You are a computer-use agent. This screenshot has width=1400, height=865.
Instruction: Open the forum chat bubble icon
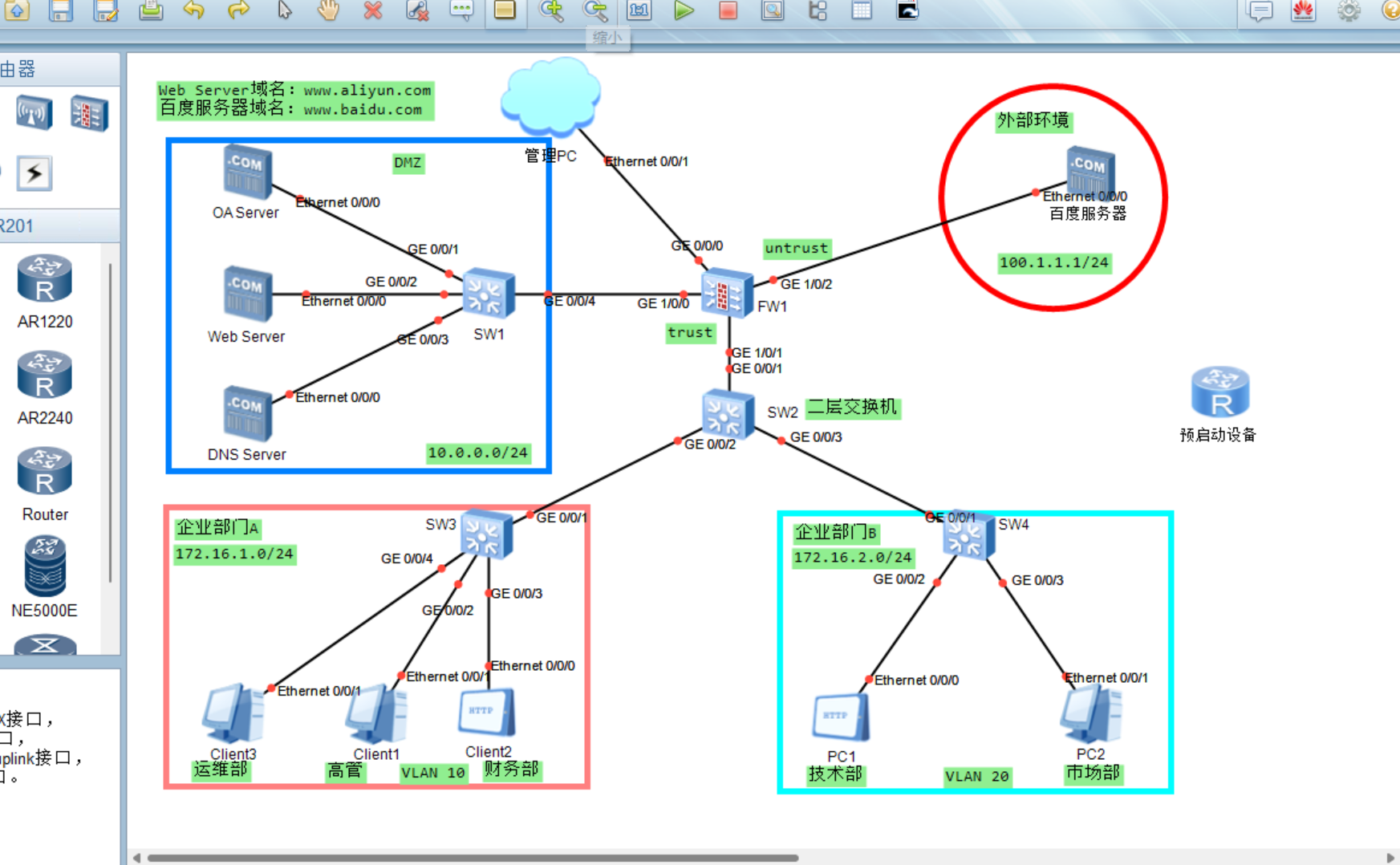tap(1260, 10)
